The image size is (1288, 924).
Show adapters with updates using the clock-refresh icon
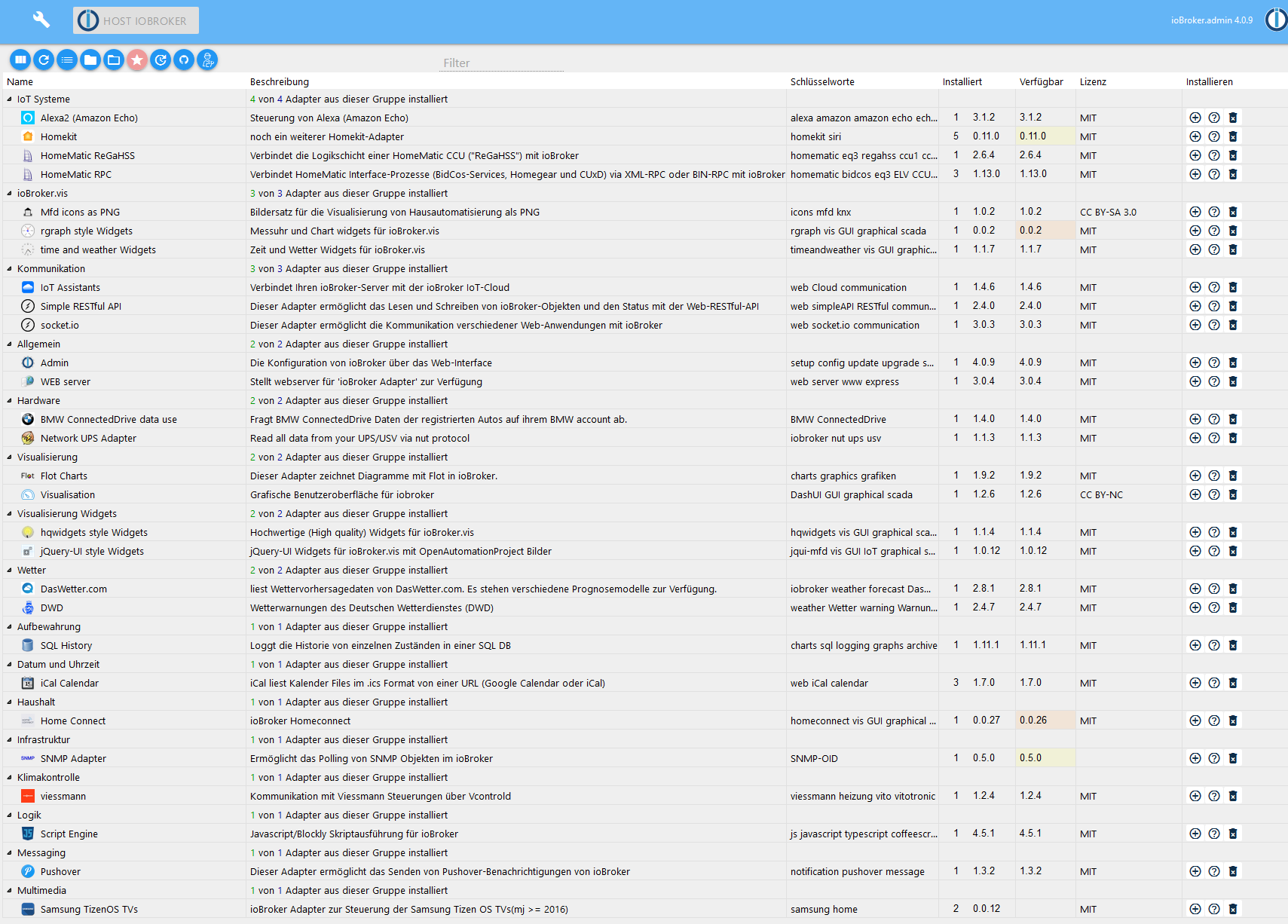pos(161,60)
